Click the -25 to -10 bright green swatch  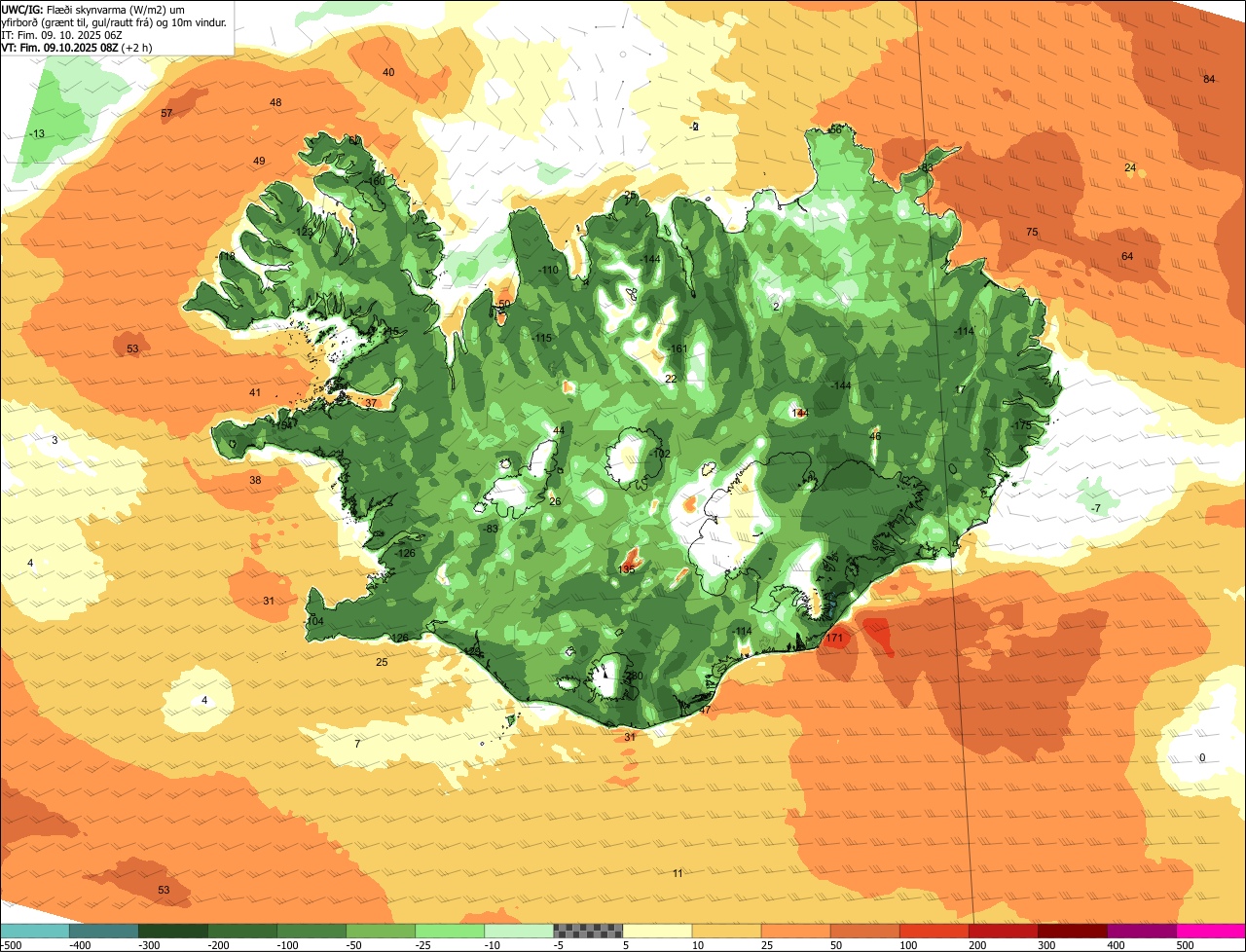pyautogui.click(x=450, y=931)
